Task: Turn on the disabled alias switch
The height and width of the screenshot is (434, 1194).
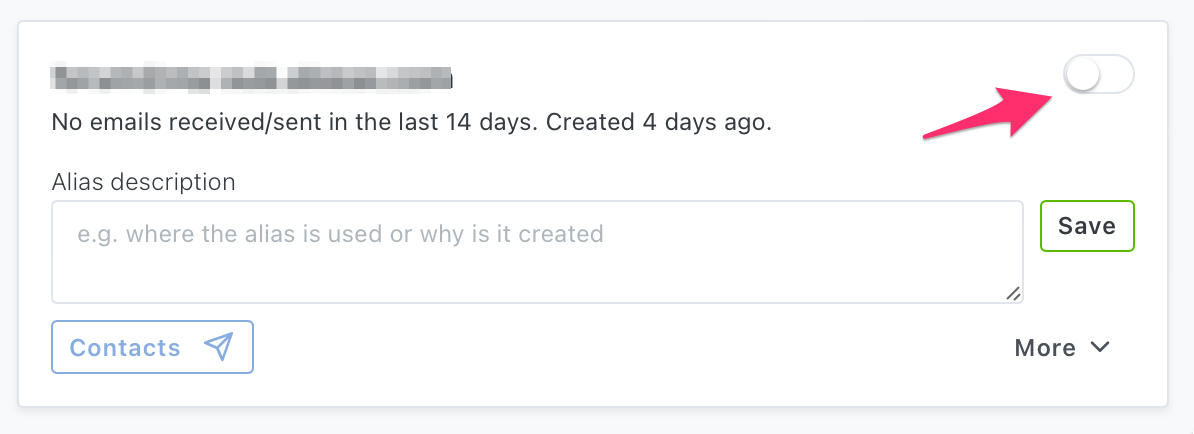Action: (1099, 75)
